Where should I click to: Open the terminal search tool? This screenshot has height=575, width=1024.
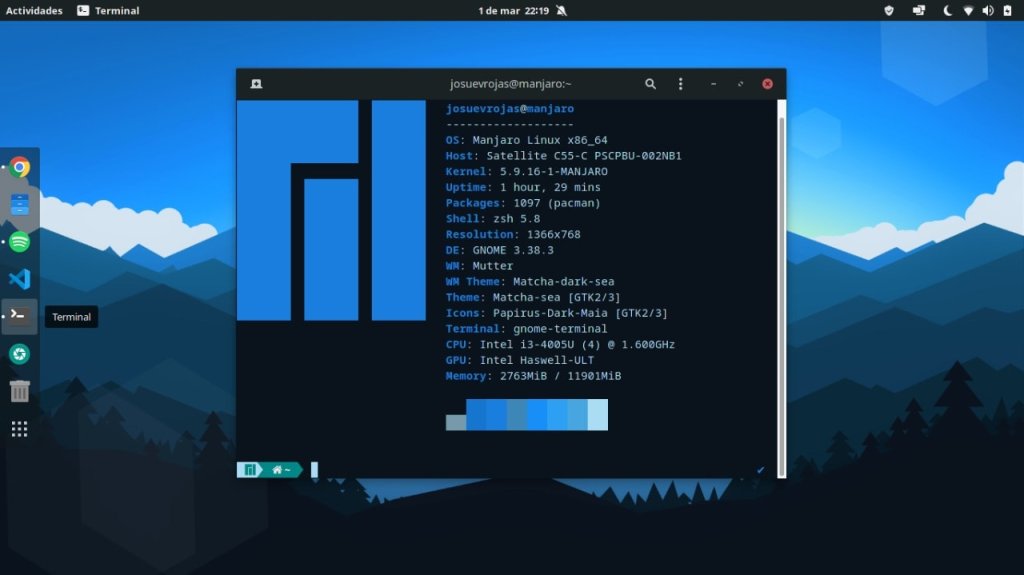[x=650, y=84]
